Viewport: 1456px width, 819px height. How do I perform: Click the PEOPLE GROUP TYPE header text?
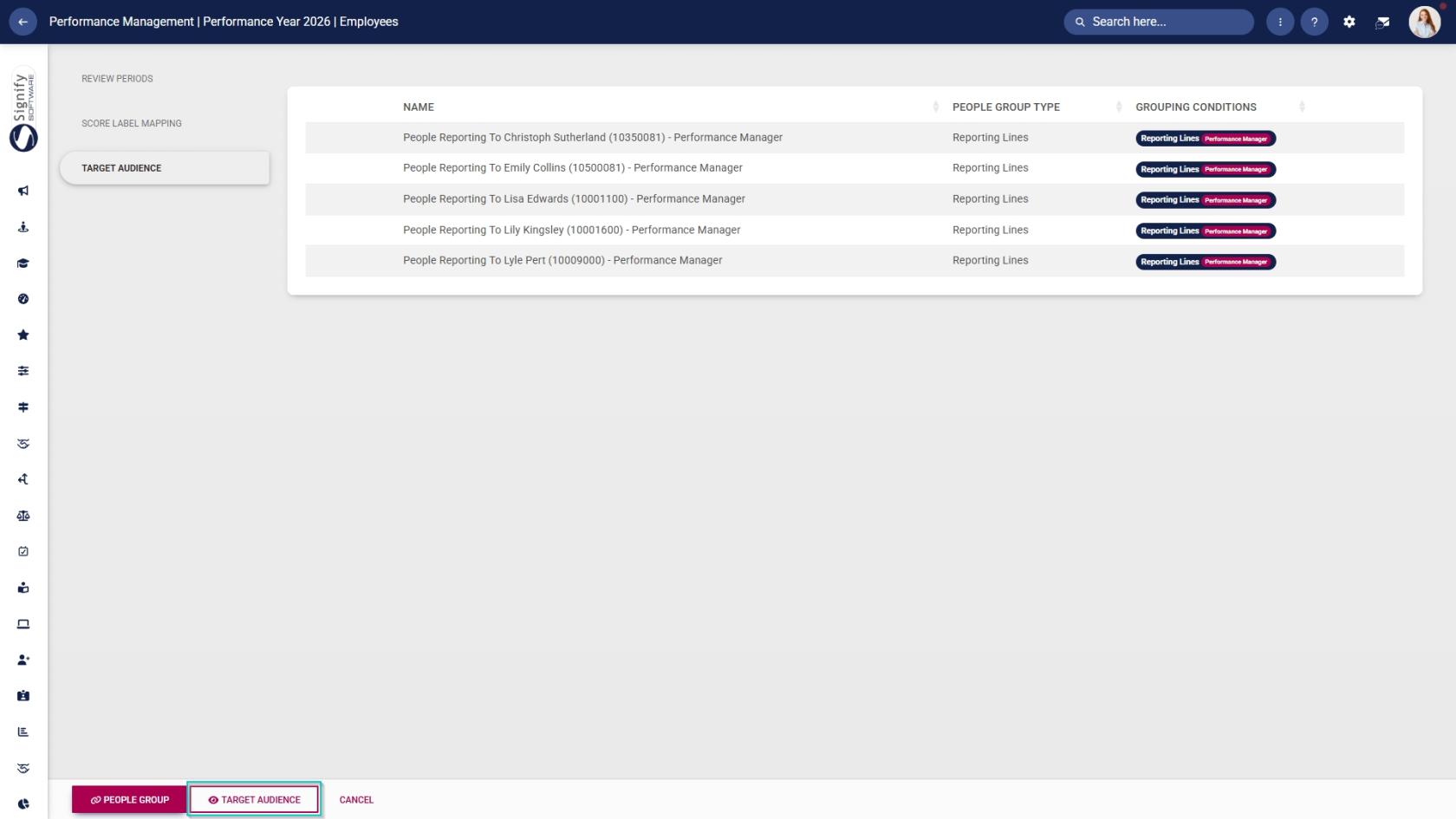(x=1006, y=107)
